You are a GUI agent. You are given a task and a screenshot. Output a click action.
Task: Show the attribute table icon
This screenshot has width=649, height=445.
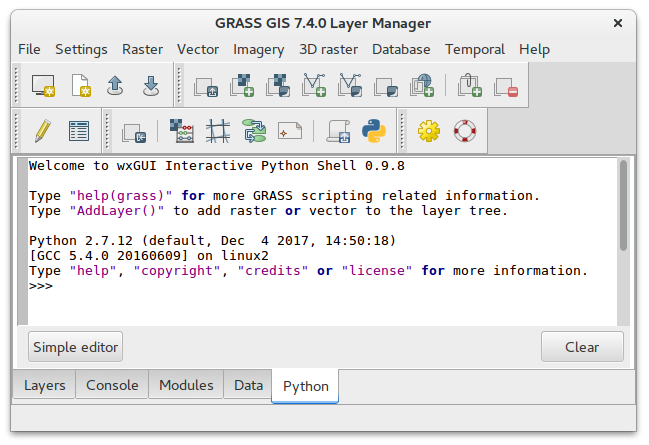(x=79, y=131)
